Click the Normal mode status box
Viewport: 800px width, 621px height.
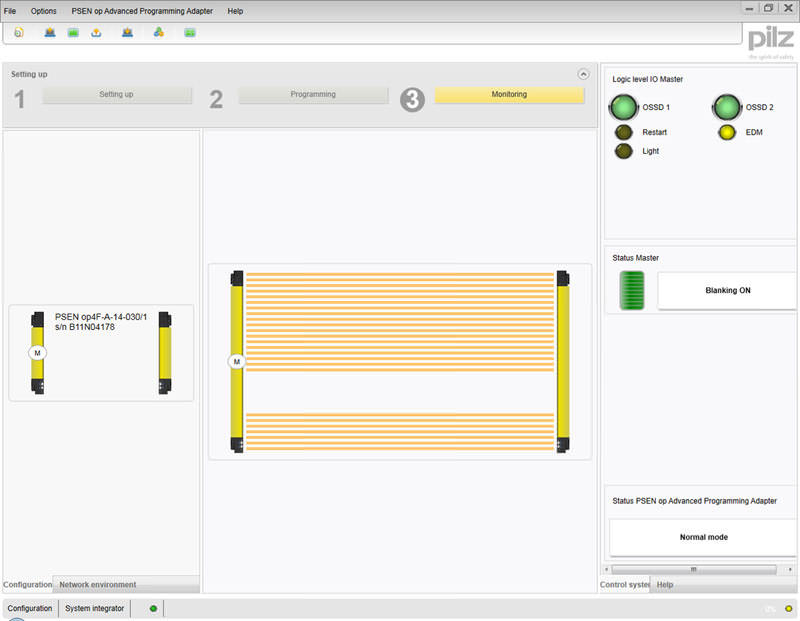[x=704, y=537]
